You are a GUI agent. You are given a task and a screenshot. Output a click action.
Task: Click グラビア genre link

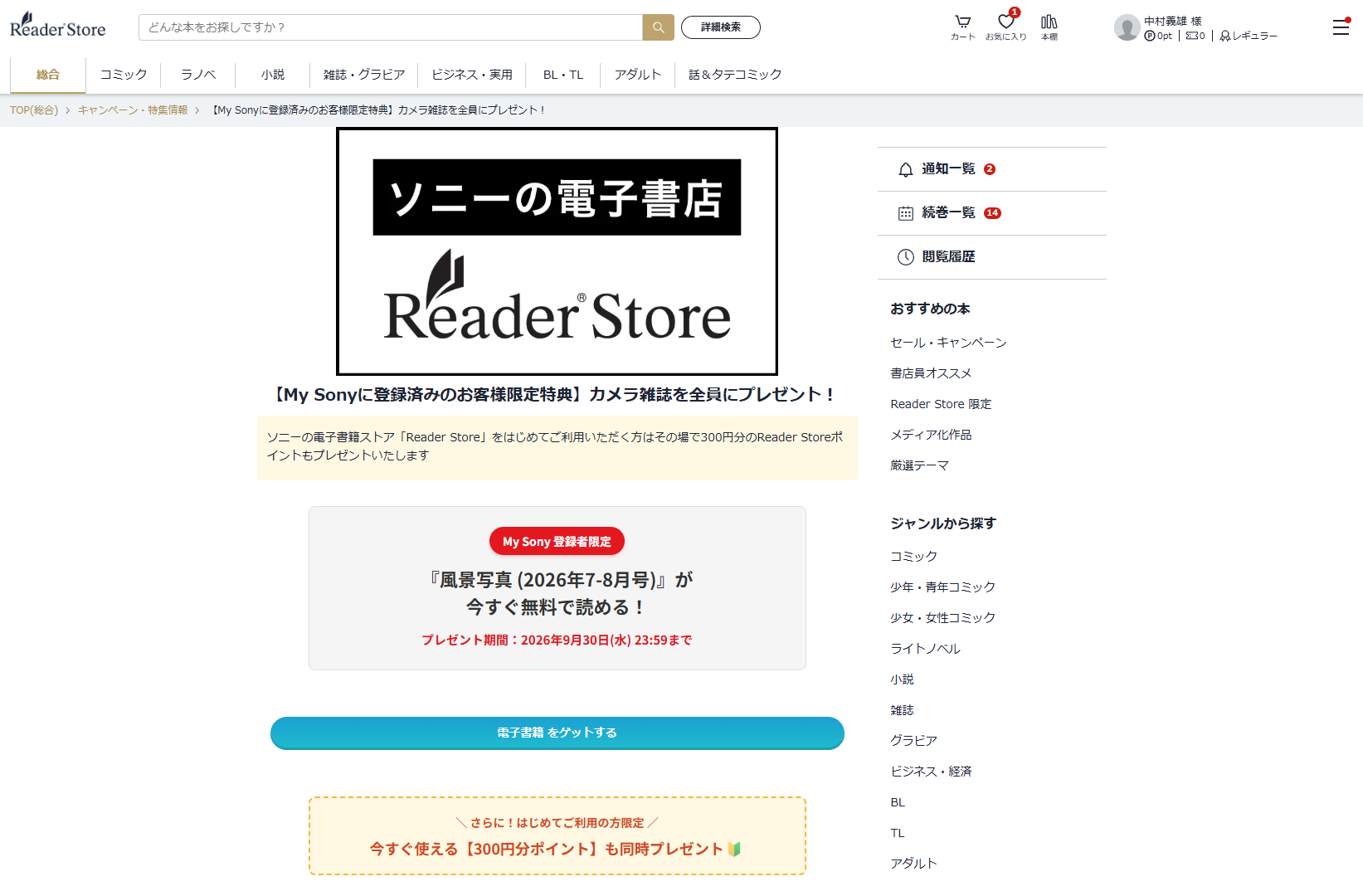(913, 741)
